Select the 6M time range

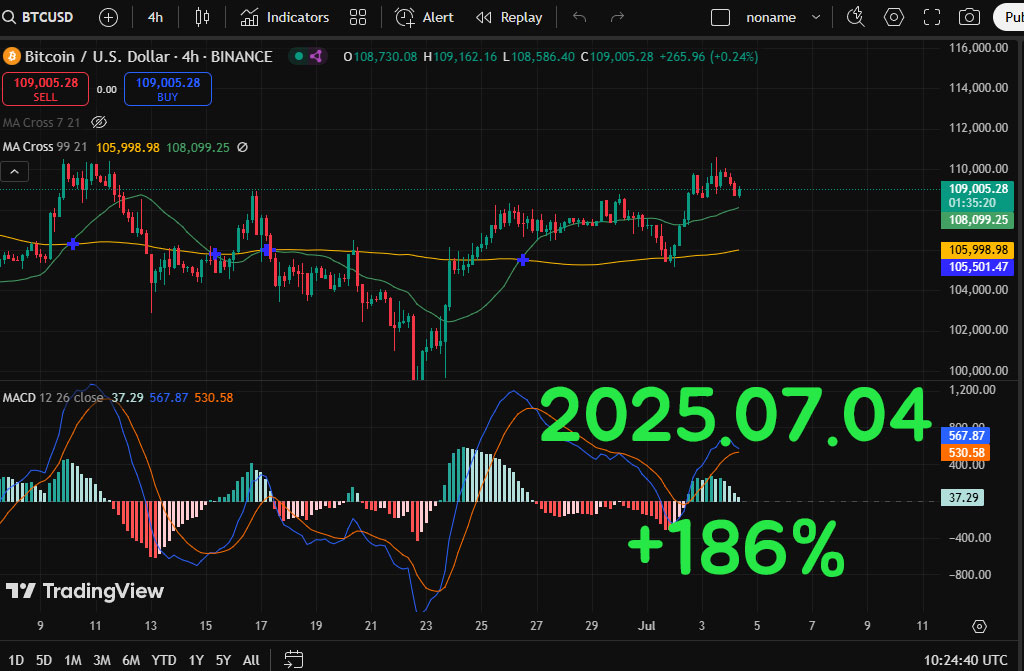point(131,660)
